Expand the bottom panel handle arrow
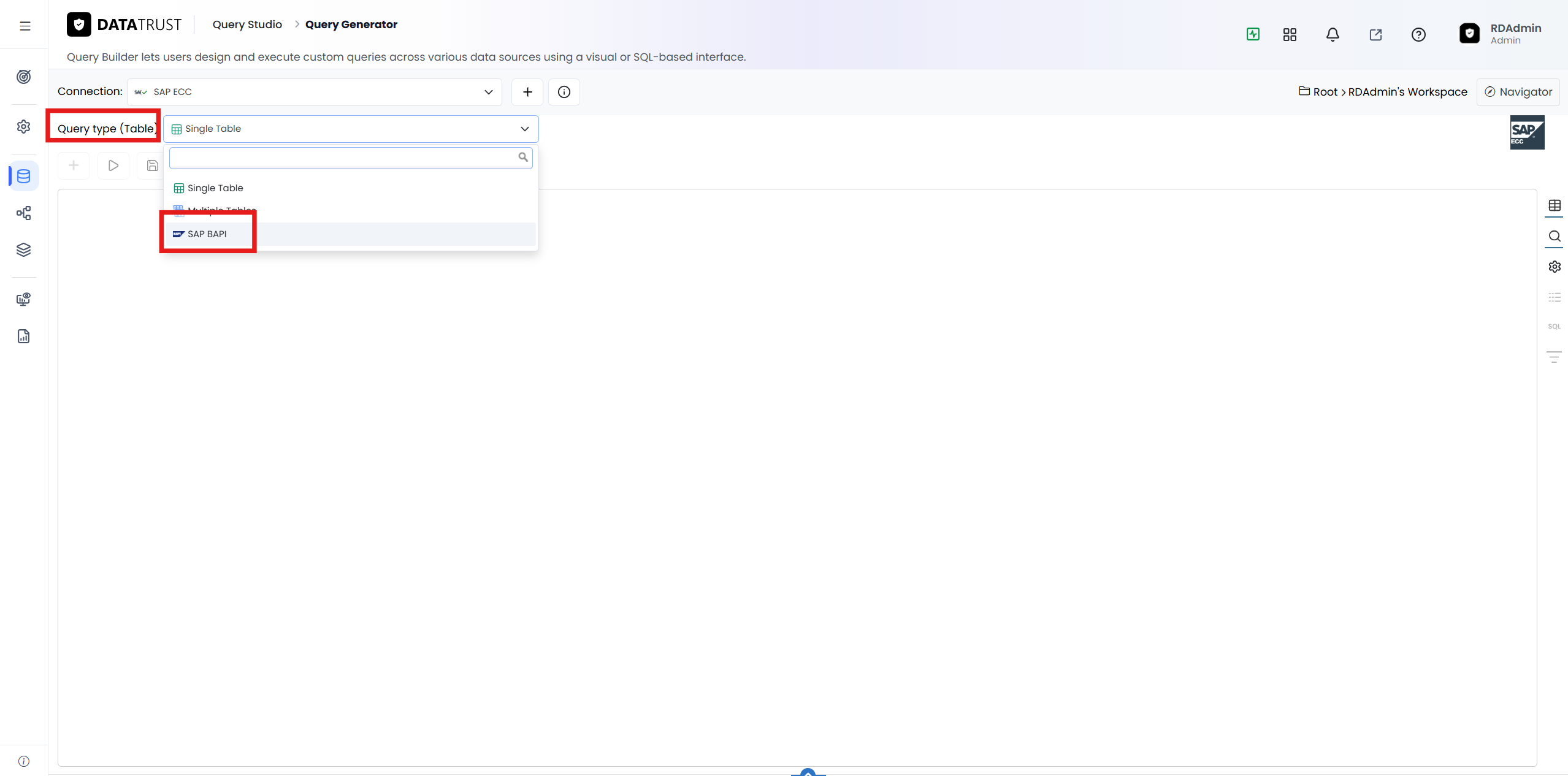This screenshot has width=1568, height=776. tap(808, 772)
